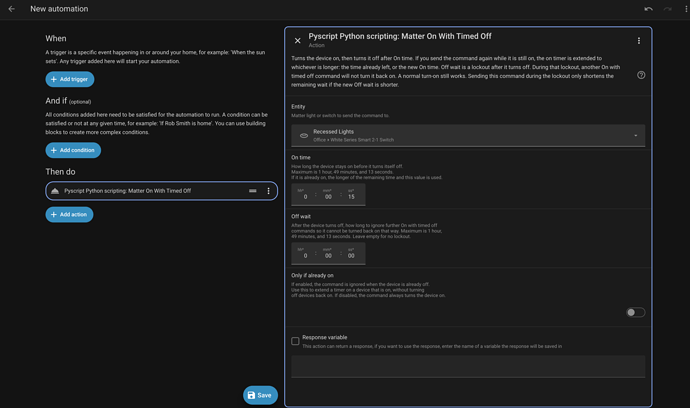The width and height of the screenshot is (690, 408).
Task: Click the 'On time' label
Action: click(x=301, y=158)
